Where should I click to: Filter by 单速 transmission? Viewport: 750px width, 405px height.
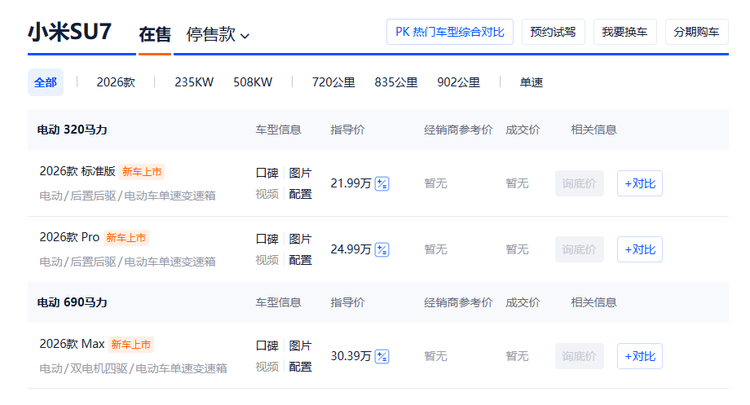coord(532,82)
